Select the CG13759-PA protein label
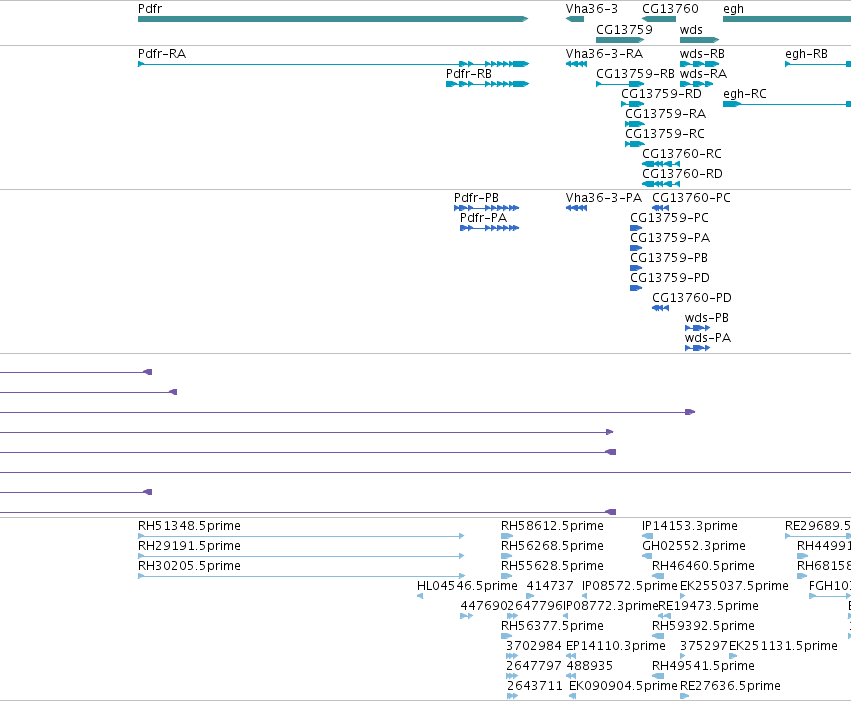Image resolution: width=851 pixels, height=701 pixels. click(x=670, y=238)
